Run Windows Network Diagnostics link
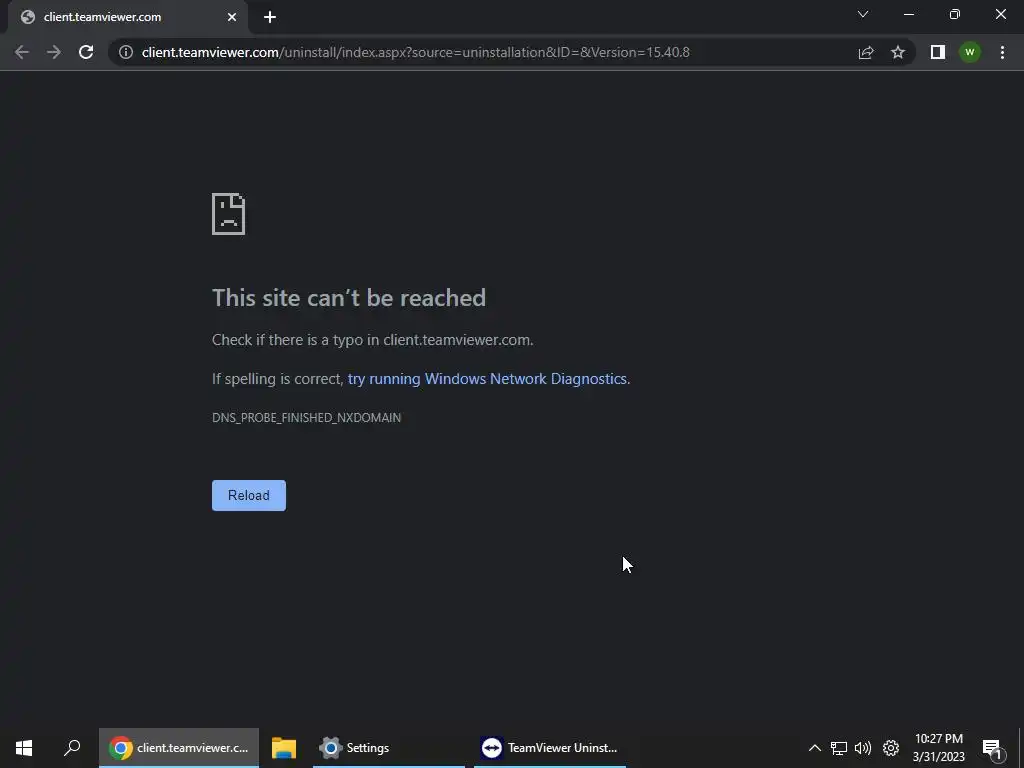Viewport: 1024px width, 768px height. (x=488, y=379)
